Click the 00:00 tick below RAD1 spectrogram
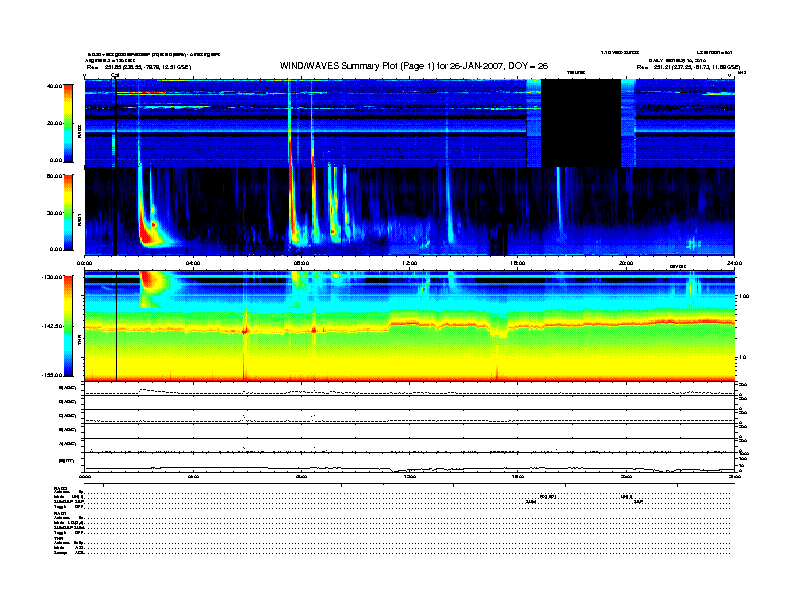The height and width of the screenshot is (612, 792). tap(84, 263)
